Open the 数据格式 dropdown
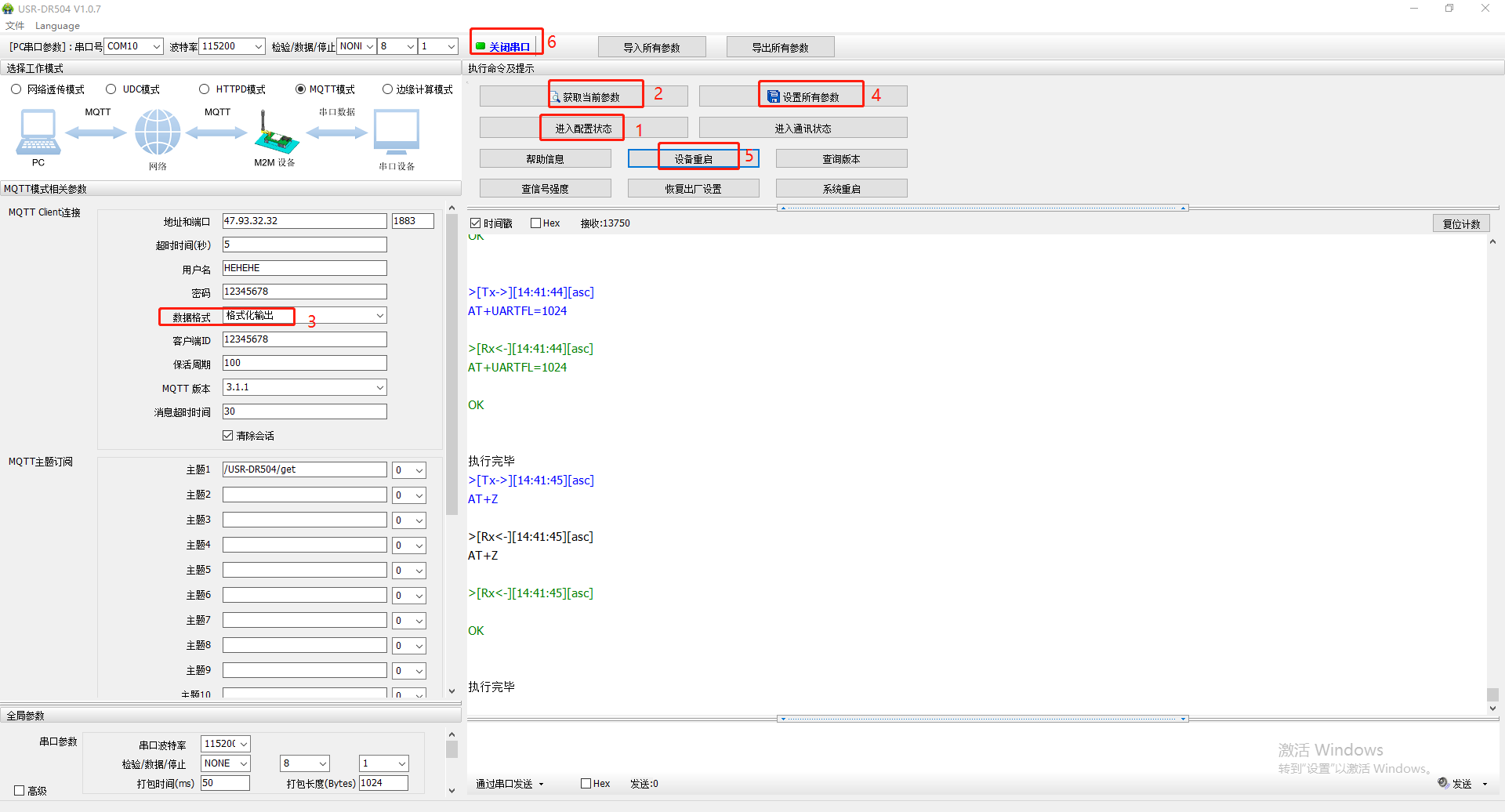 tap(379, 316)
